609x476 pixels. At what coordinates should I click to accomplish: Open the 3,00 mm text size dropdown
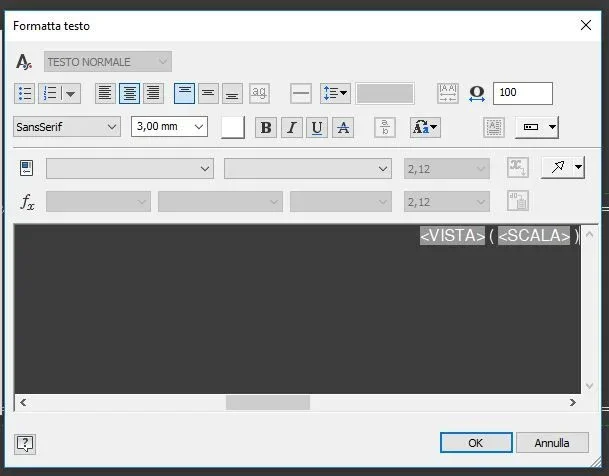click(169, 127)
